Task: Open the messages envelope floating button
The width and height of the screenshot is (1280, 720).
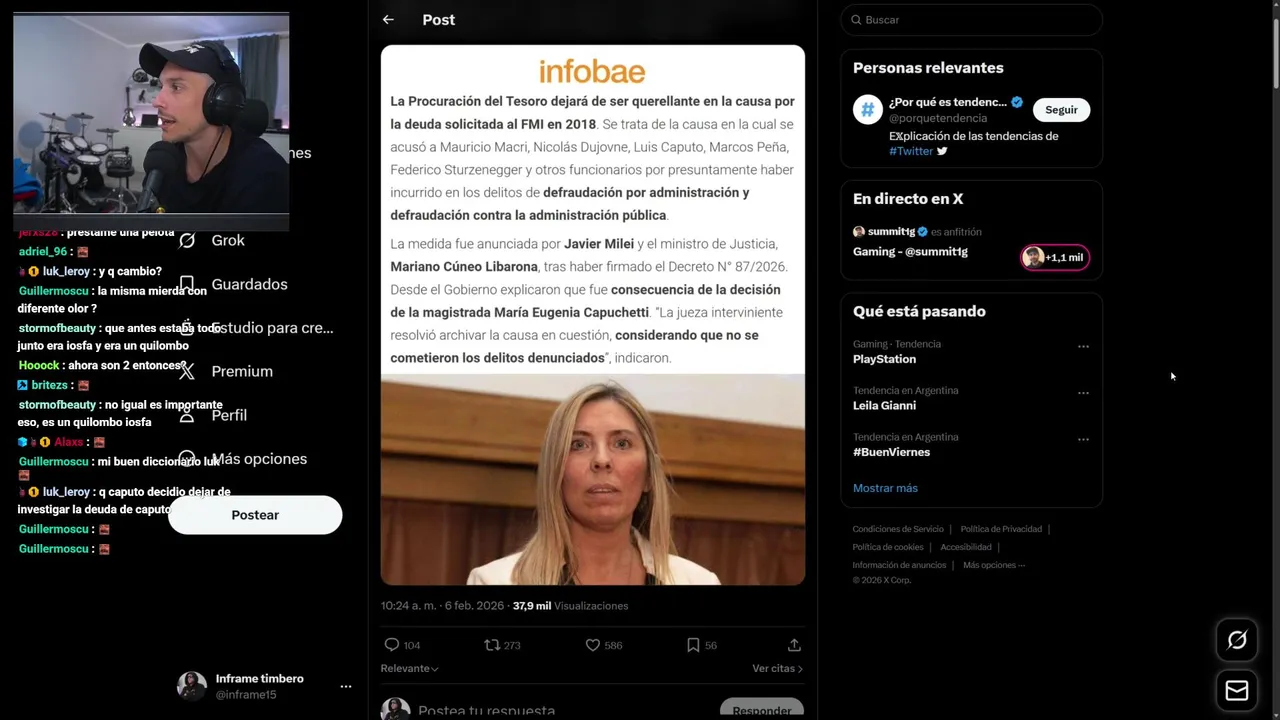Action: tap(1237, 691)
